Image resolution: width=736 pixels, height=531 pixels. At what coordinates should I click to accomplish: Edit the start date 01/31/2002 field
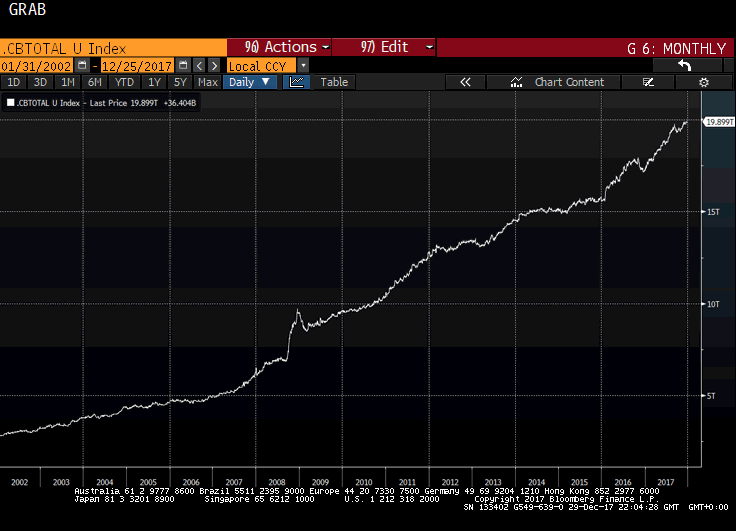click(37, 65)
